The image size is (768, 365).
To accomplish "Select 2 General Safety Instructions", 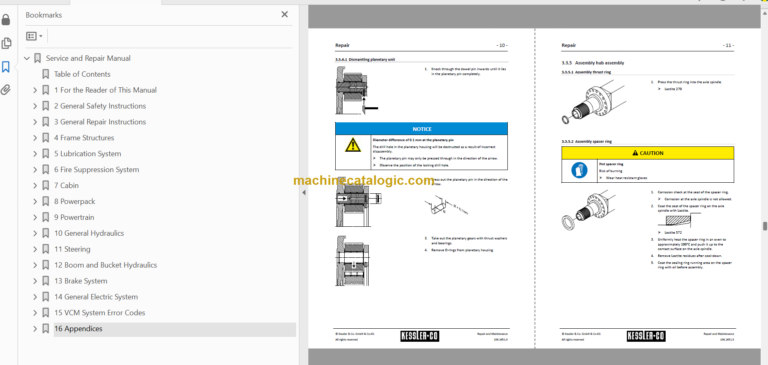I will point(100,106).
